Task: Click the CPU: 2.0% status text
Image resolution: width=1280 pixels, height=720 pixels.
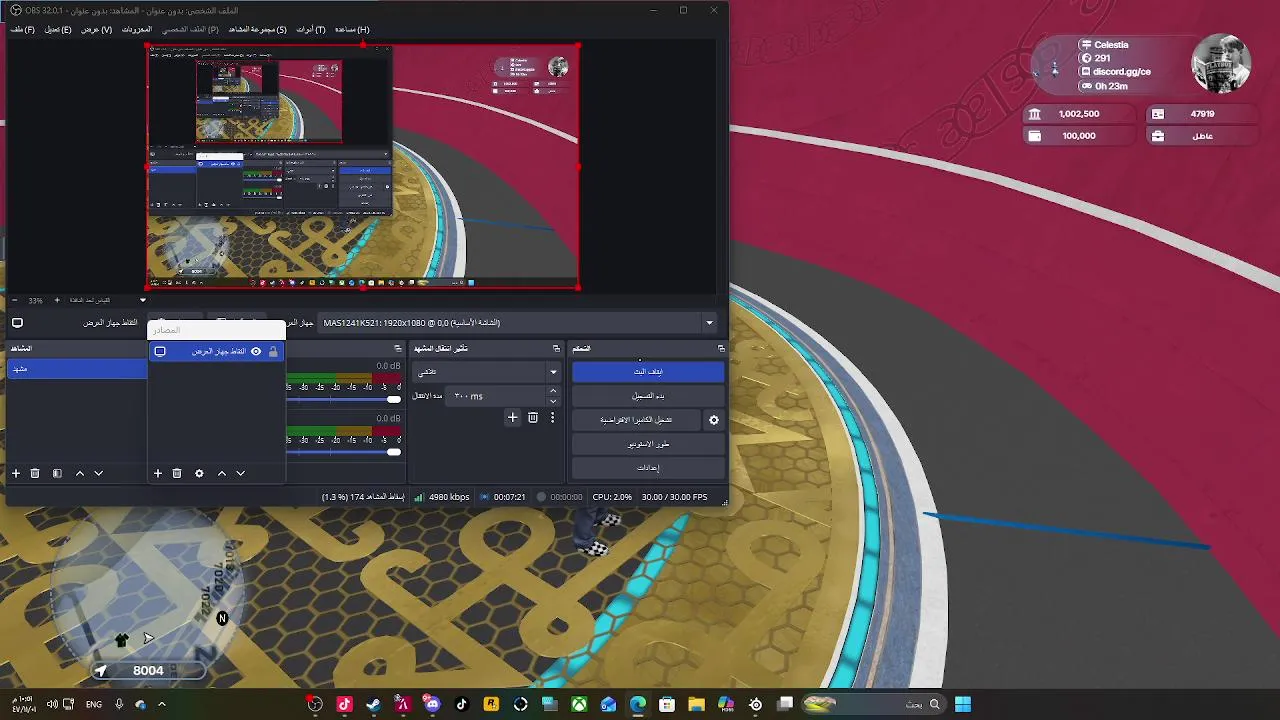Action: 612,497
